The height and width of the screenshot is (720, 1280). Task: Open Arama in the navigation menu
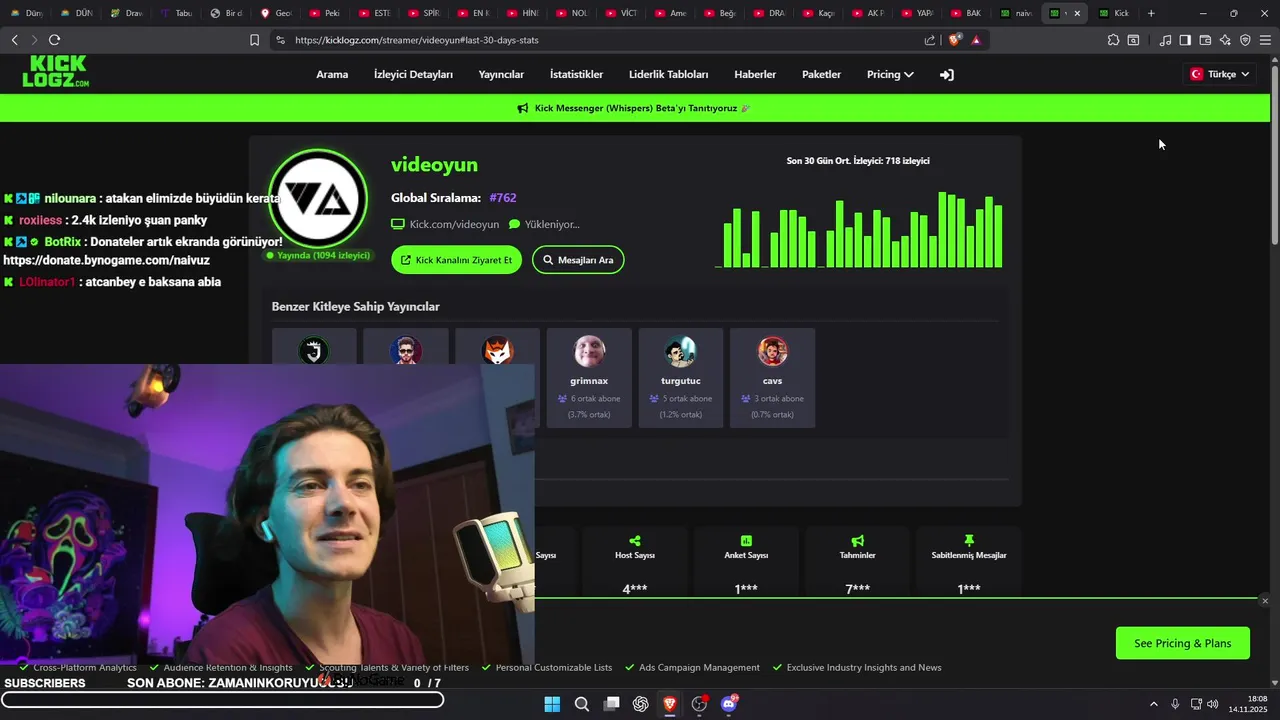[x=332, y=75]
